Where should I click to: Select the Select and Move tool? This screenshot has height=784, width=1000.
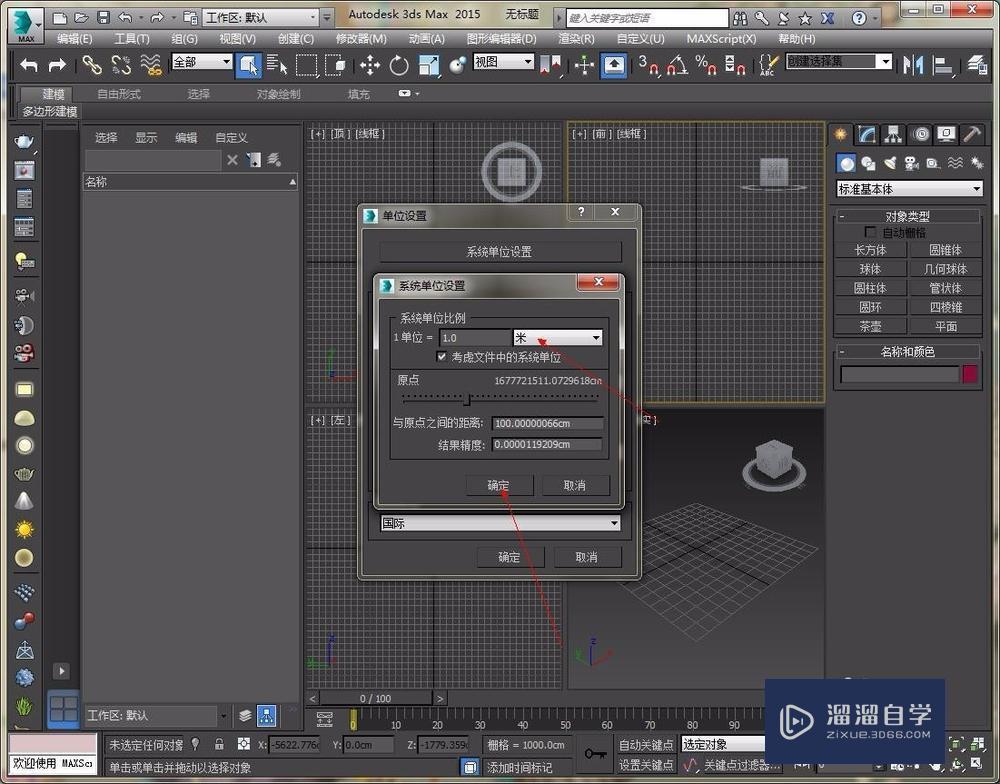(x=370, y=65)
